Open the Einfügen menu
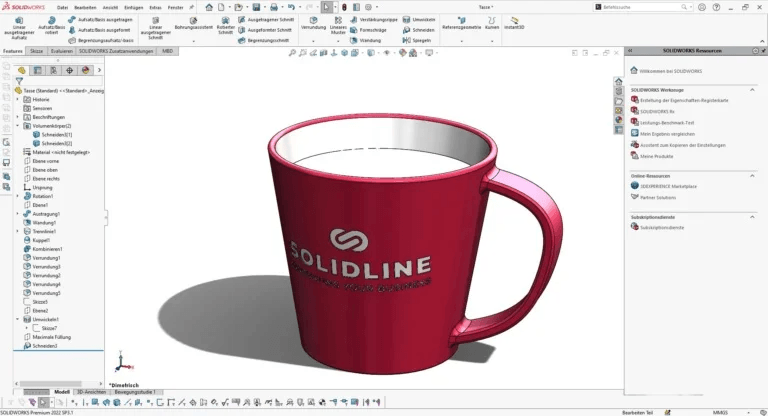The width and height of the screenshot is (768, 416). click(x=133, y=6)
